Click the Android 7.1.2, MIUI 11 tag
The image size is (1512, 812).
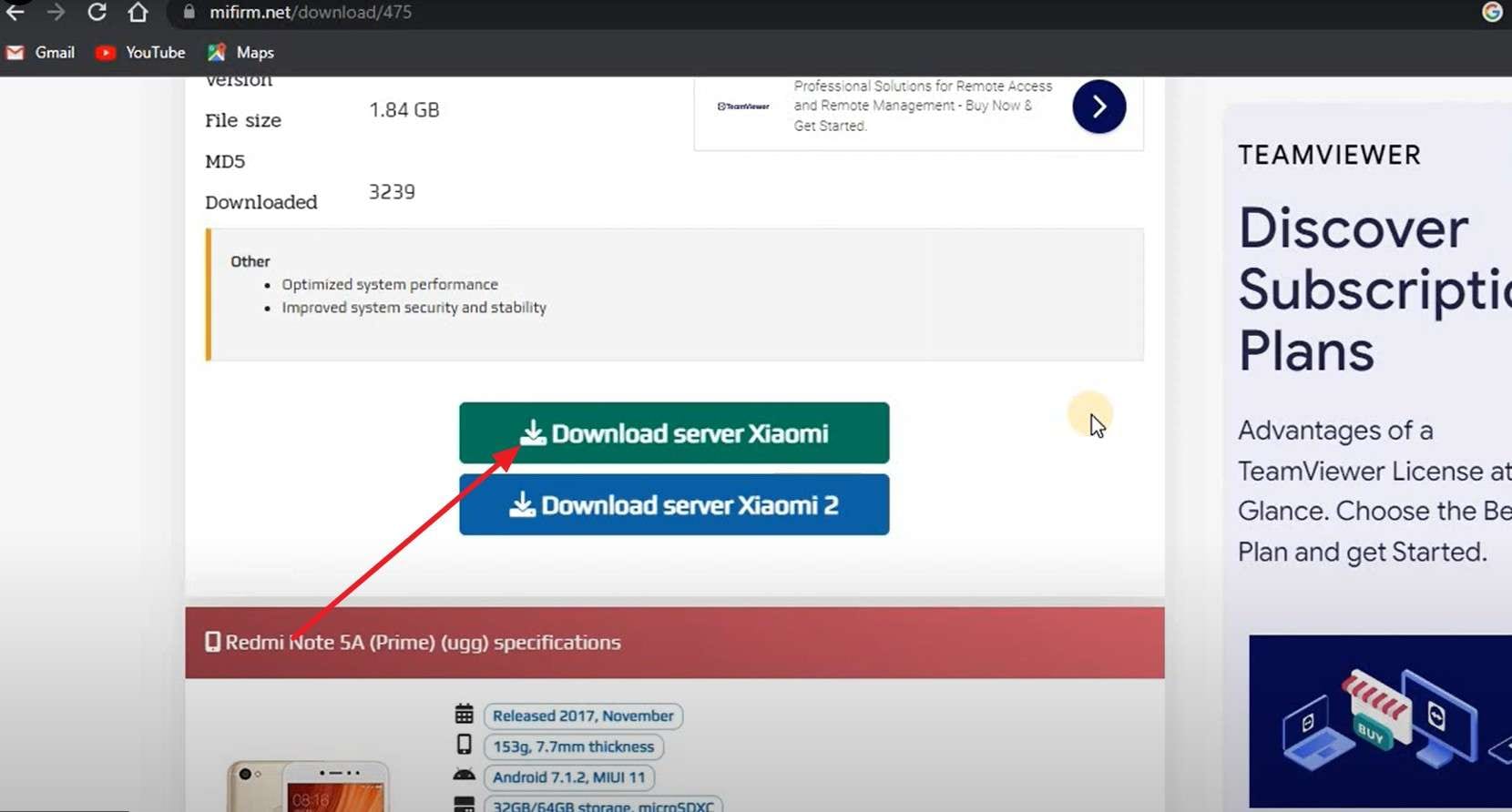(x=569, y=777)
